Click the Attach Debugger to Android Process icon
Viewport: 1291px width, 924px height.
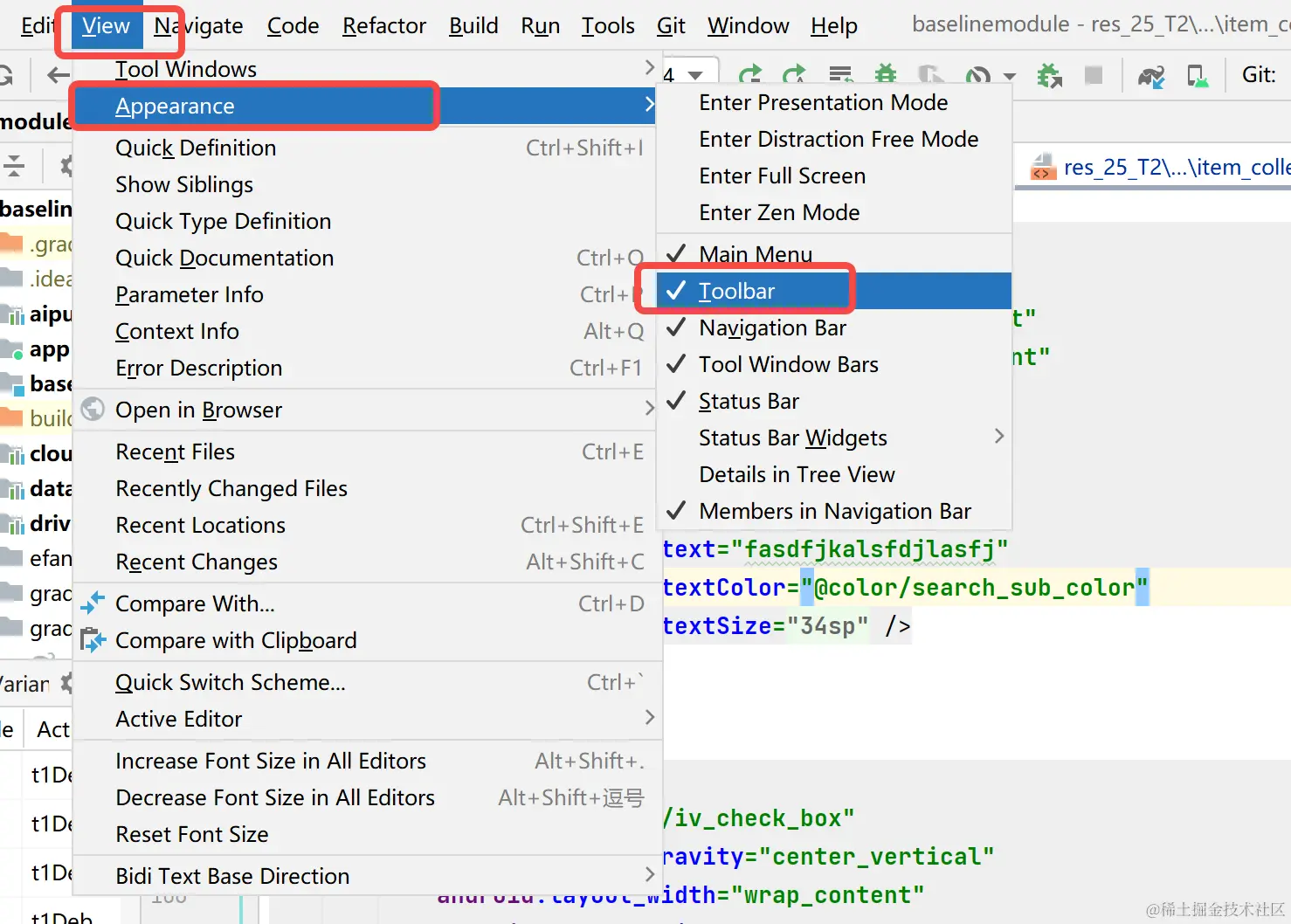click(x=1049, y=76)
